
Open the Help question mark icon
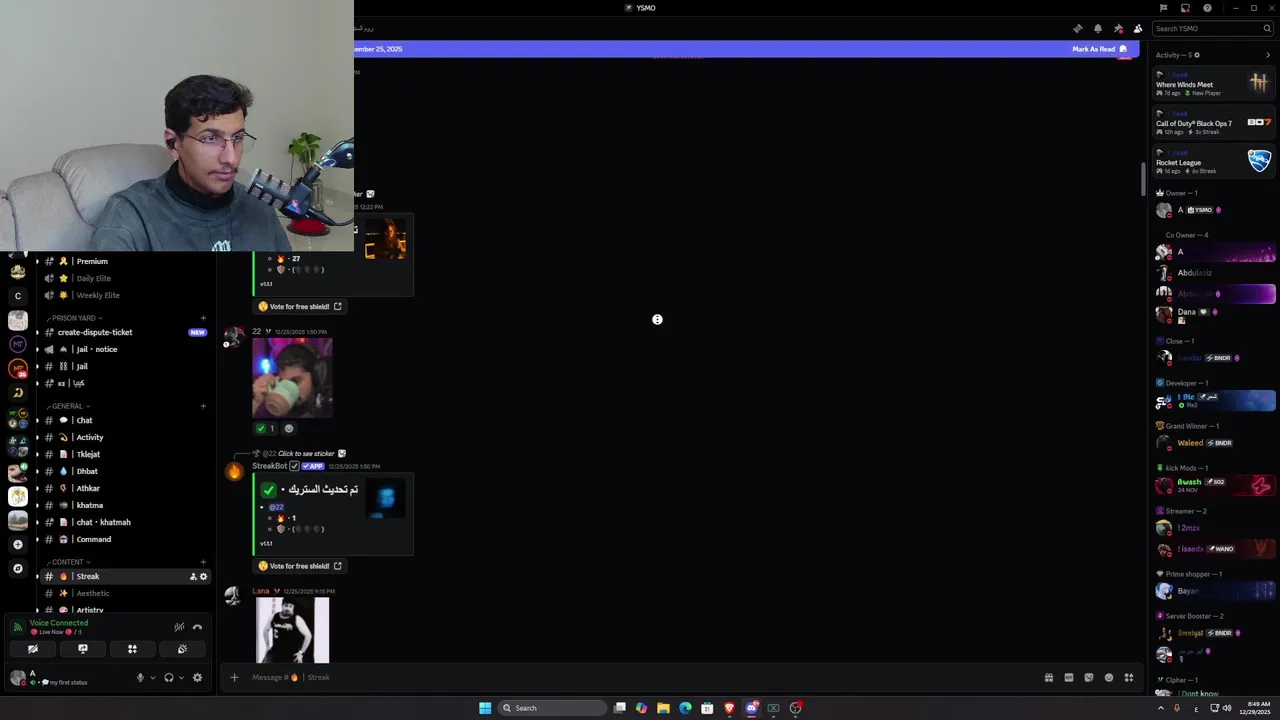[x=1207, y=8]
